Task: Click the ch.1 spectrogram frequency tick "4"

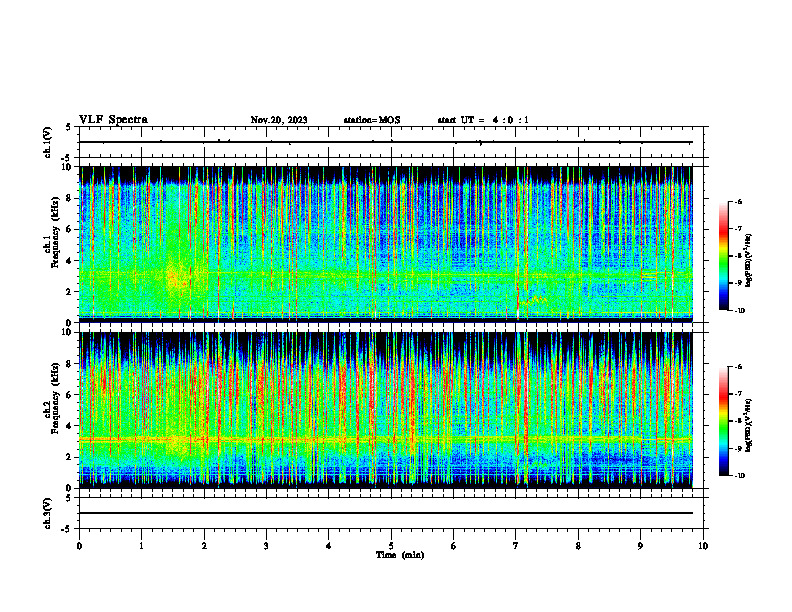Action: (70, 261)
